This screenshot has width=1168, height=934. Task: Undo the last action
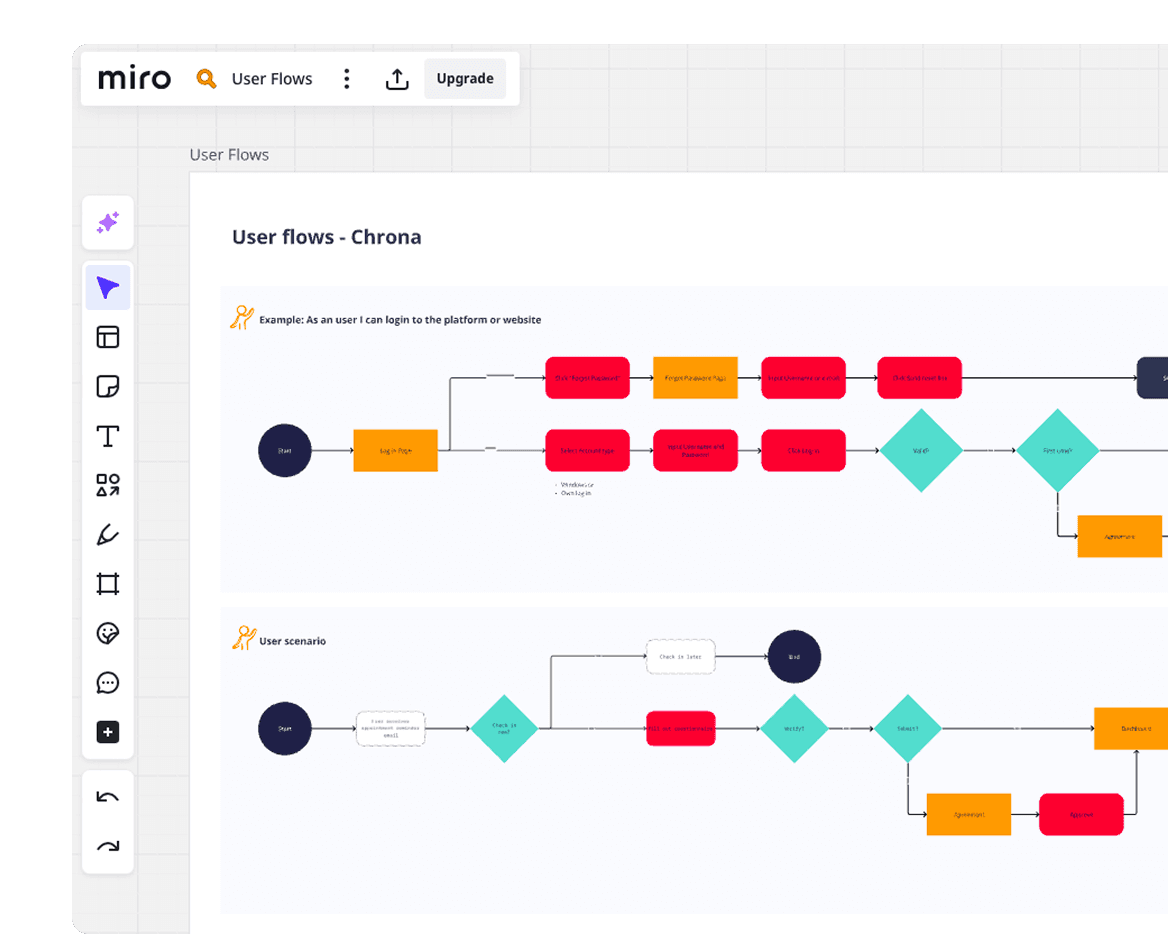point(108,798)
